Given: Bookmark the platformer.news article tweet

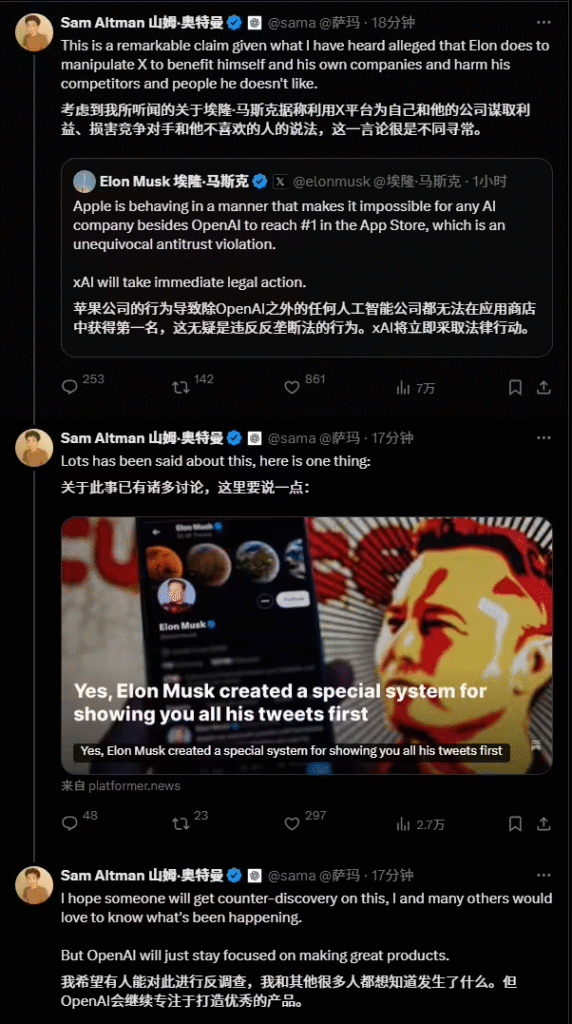Looking at the screenshot, I should coord(515,824).
